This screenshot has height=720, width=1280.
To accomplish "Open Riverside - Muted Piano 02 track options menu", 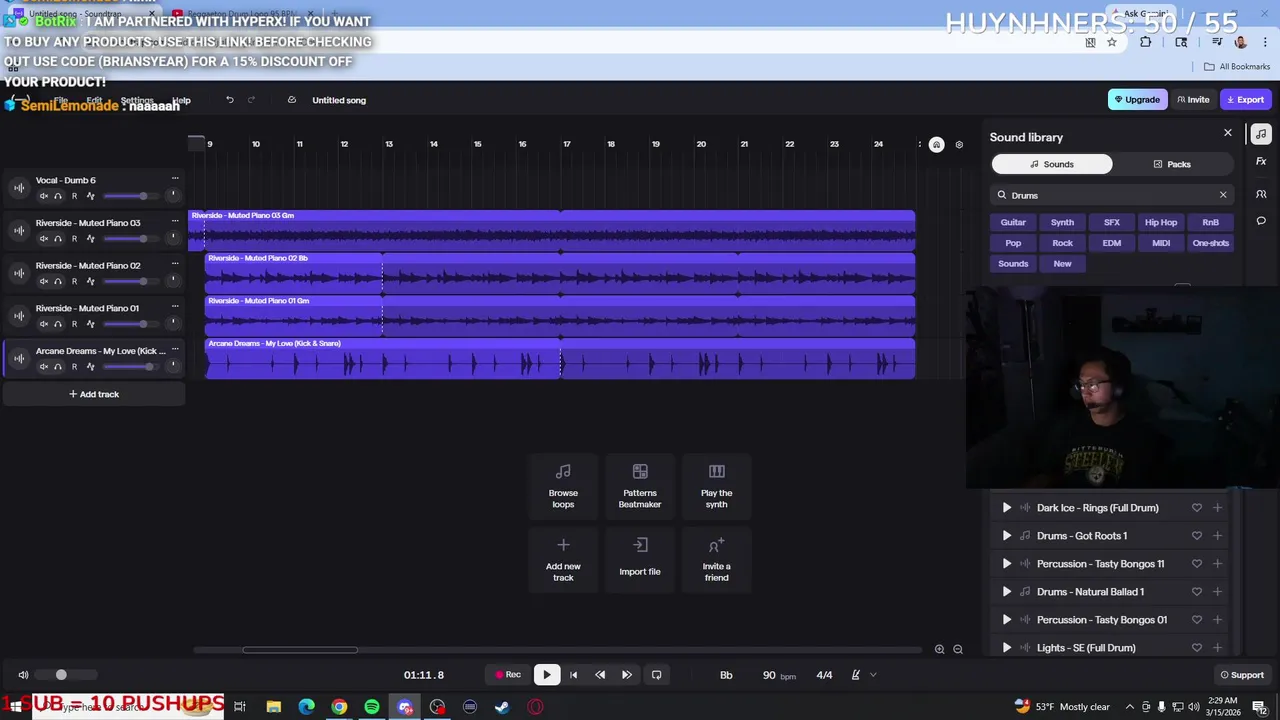I will tap(175, 265).
